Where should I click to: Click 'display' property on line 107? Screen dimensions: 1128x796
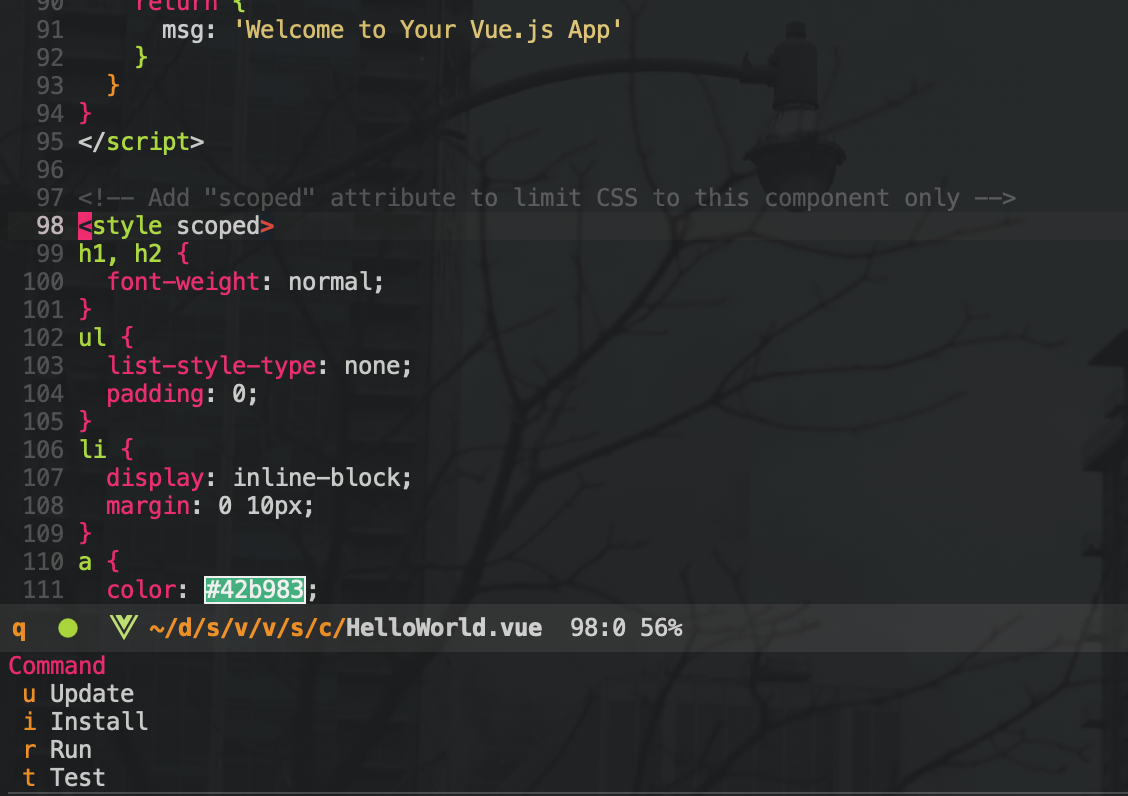click(x=155, y=479)
